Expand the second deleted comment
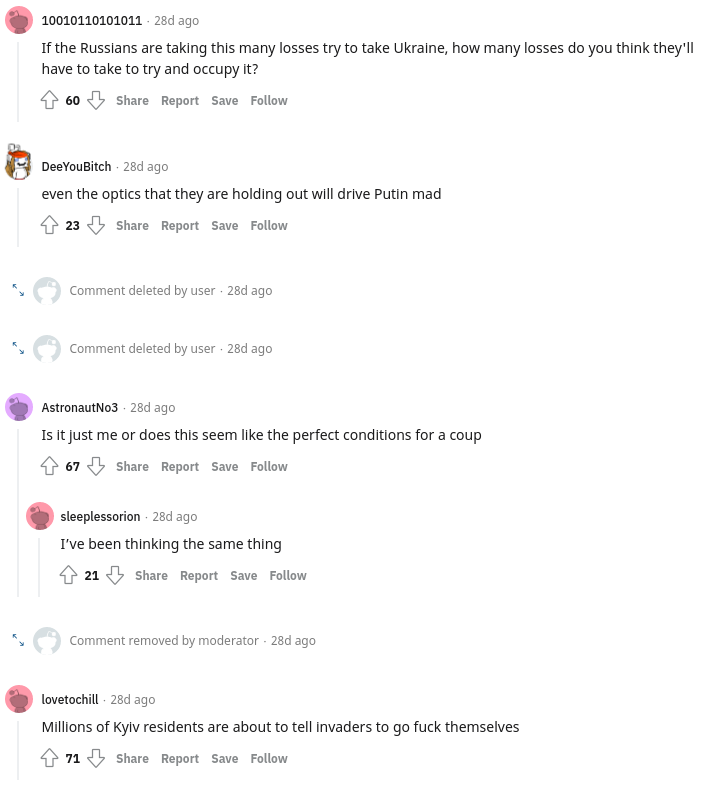Screen dimensions: 723x787 coord(18,348)
